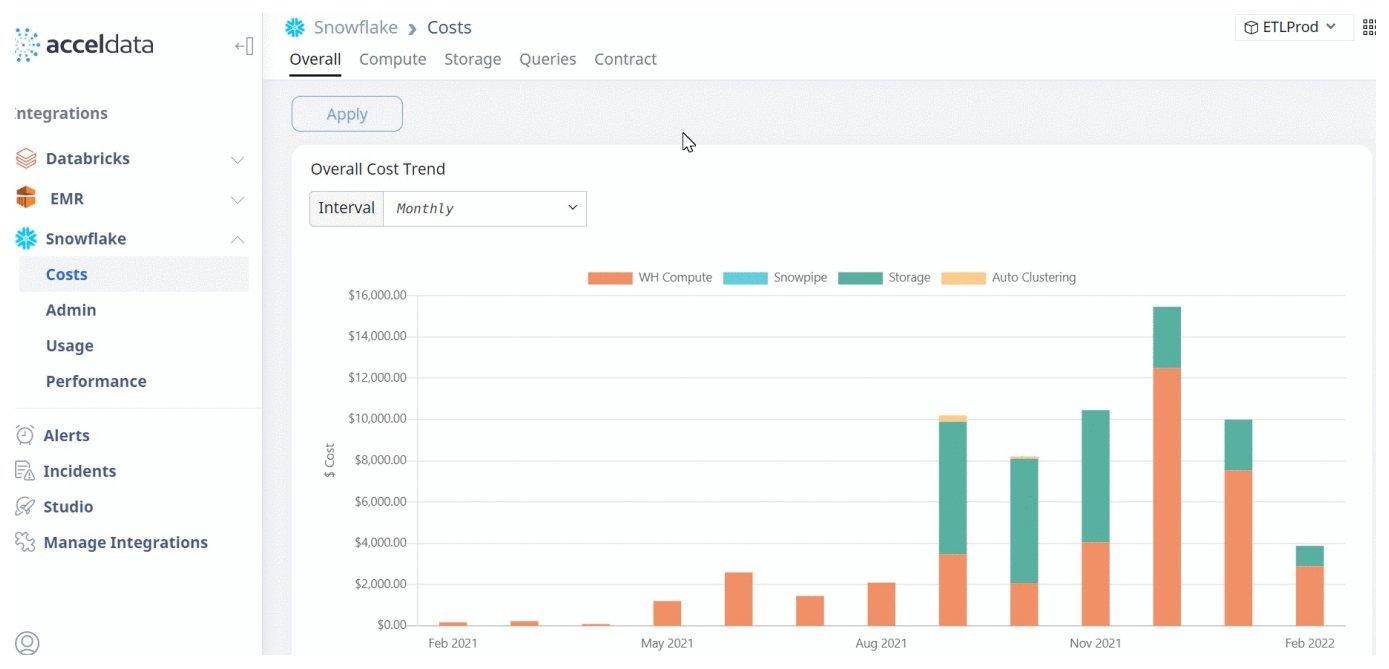Click the Snowflake icon in sidebar
The width and height of the screenshot is (1389, 669).
pyautogui.click(x=26, y=239)
